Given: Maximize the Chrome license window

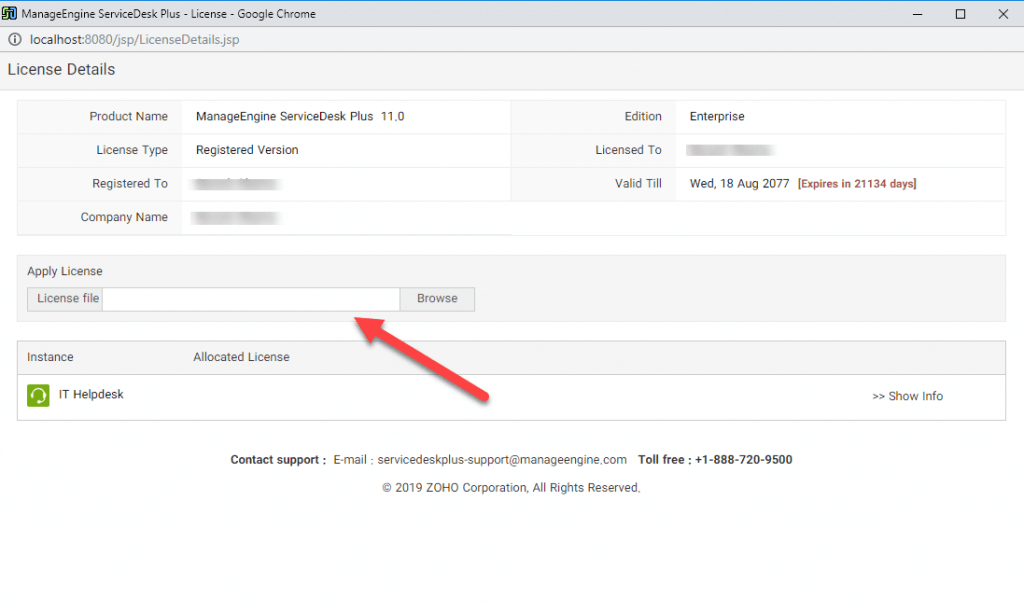Looking at the screenshot, I should pyautogui.click(x=960, y=14).
